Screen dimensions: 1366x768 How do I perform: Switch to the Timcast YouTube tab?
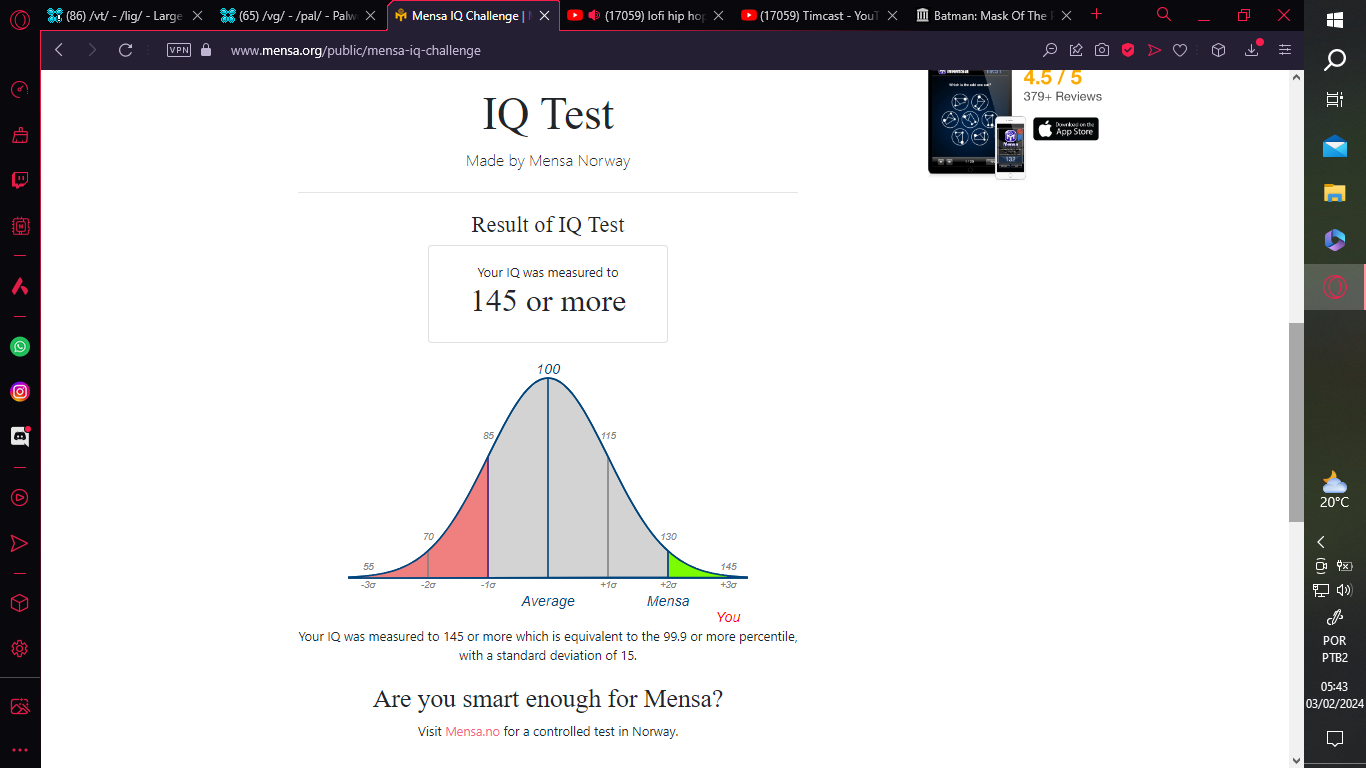pyautogui.click(x=819, y=16)
